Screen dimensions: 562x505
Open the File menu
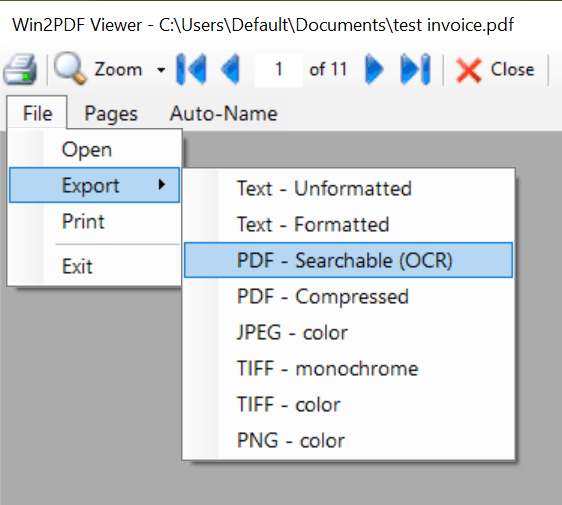[x=37, y=114]
